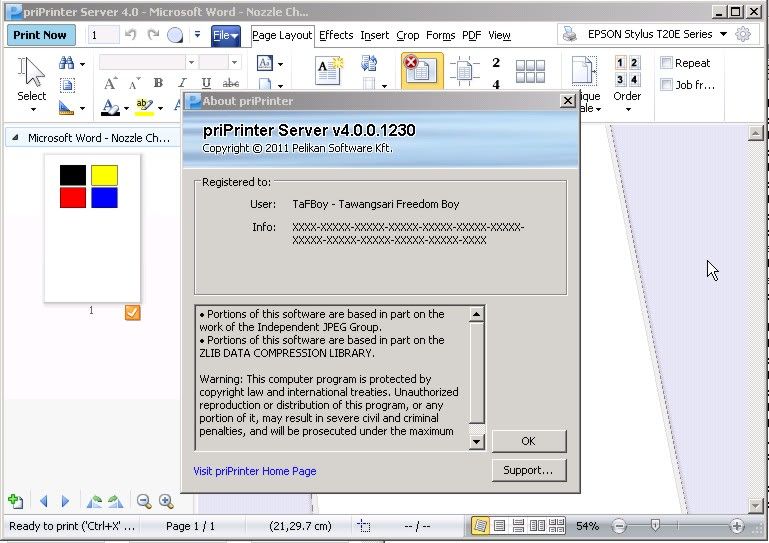Go to next page blue arrow
Image resolution: width=769 pixels, height=543 pixels.
click(65, 501)
